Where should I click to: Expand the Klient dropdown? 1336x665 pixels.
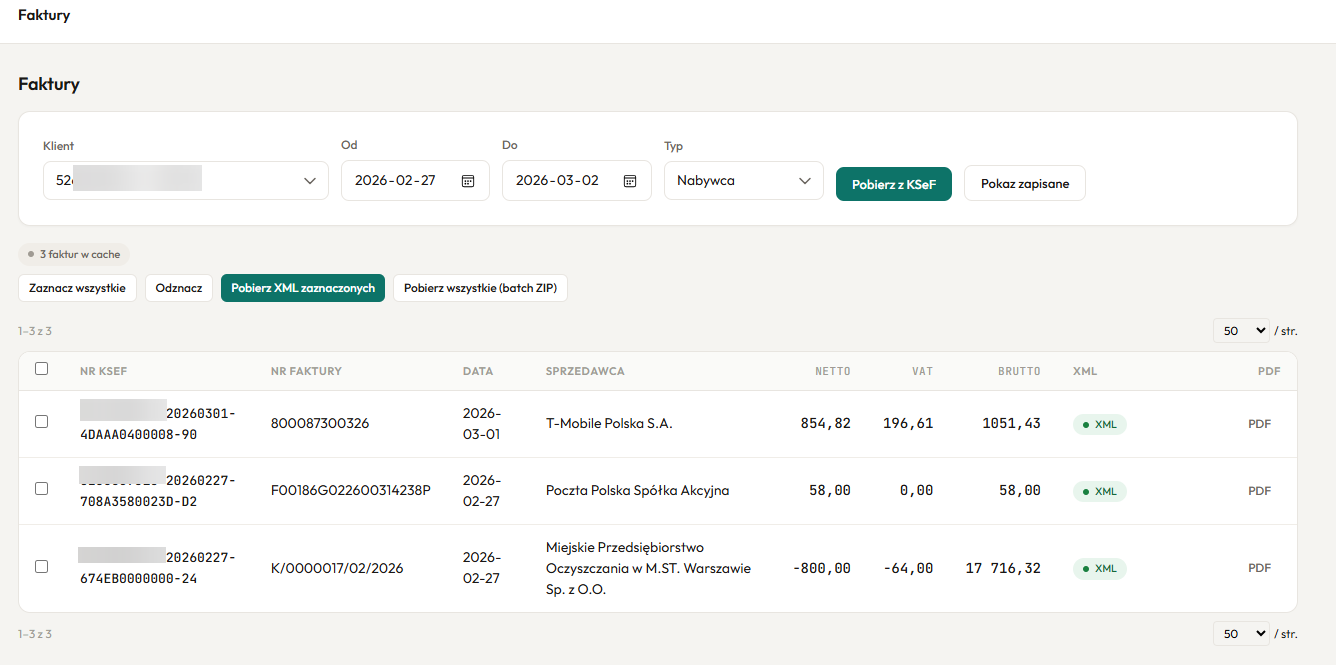coord(186,181)
